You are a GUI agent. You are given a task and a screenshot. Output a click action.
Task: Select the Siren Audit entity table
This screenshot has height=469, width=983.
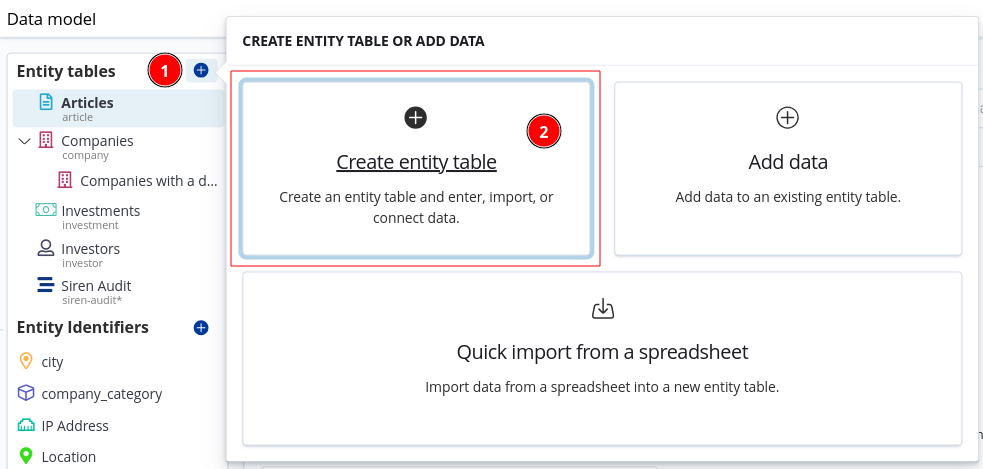[96, 286]
